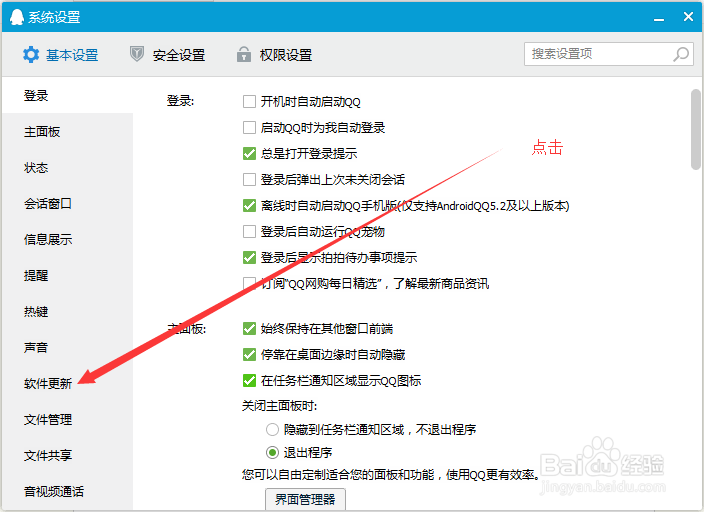Open 软件更新 settings in sidebar
The height and width of the screenshot is (512, 704).
coord(48,383)
